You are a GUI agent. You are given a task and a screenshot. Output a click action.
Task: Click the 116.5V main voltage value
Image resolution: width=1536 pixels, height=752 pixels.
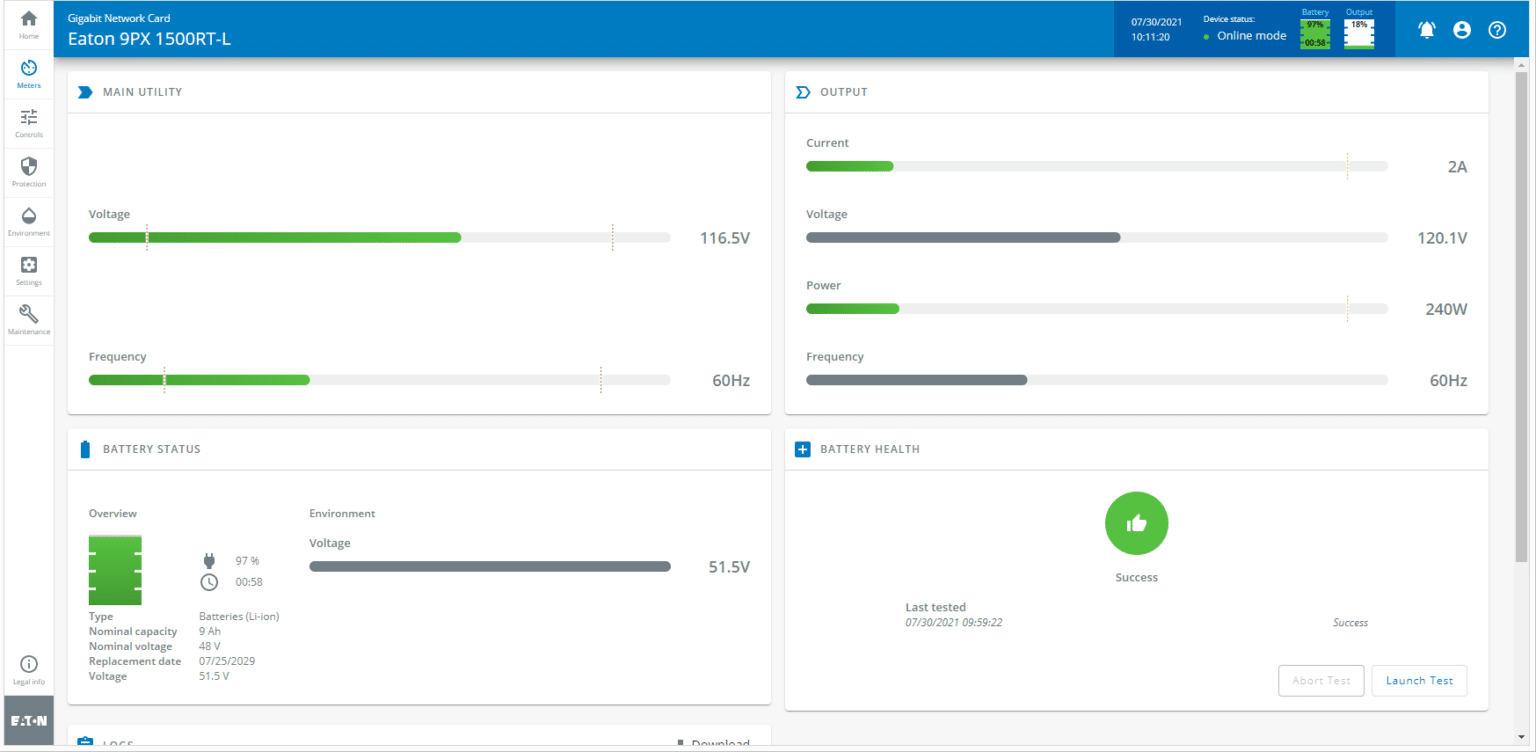click(725, 238)
